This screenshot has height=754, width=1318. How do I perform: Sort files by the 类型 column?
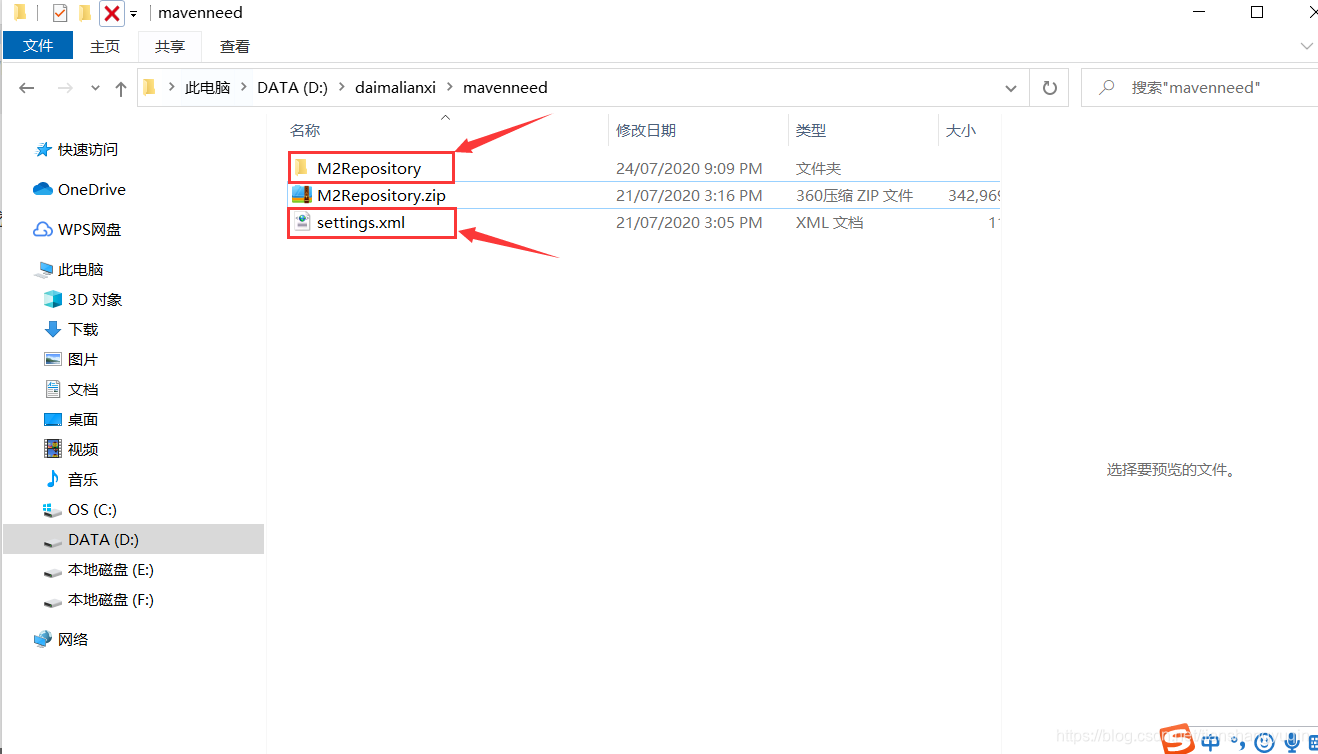tap(811, 130)
